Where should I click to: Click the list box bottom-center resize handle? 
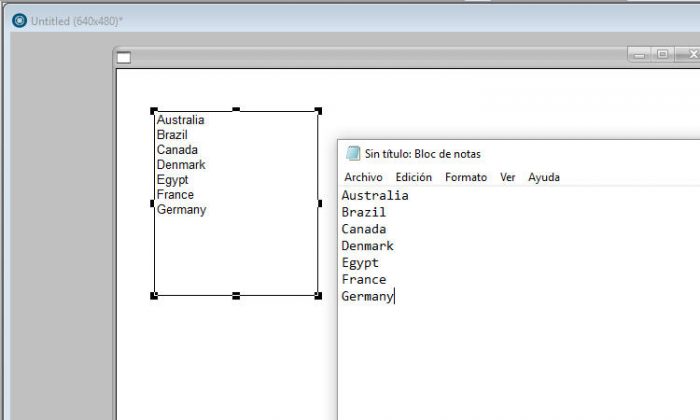pos(236,296)
